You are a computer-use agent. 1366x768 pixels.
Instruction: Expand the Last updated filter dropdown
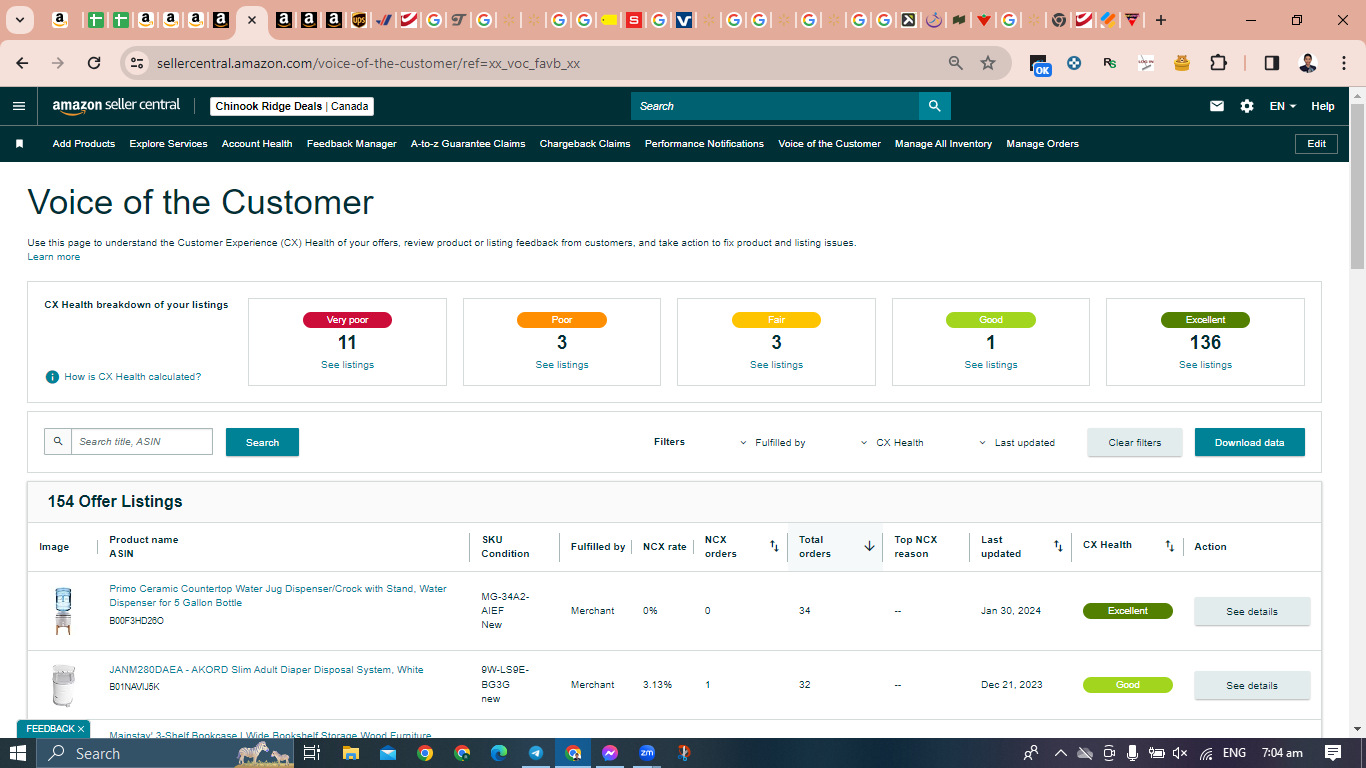1016,443
